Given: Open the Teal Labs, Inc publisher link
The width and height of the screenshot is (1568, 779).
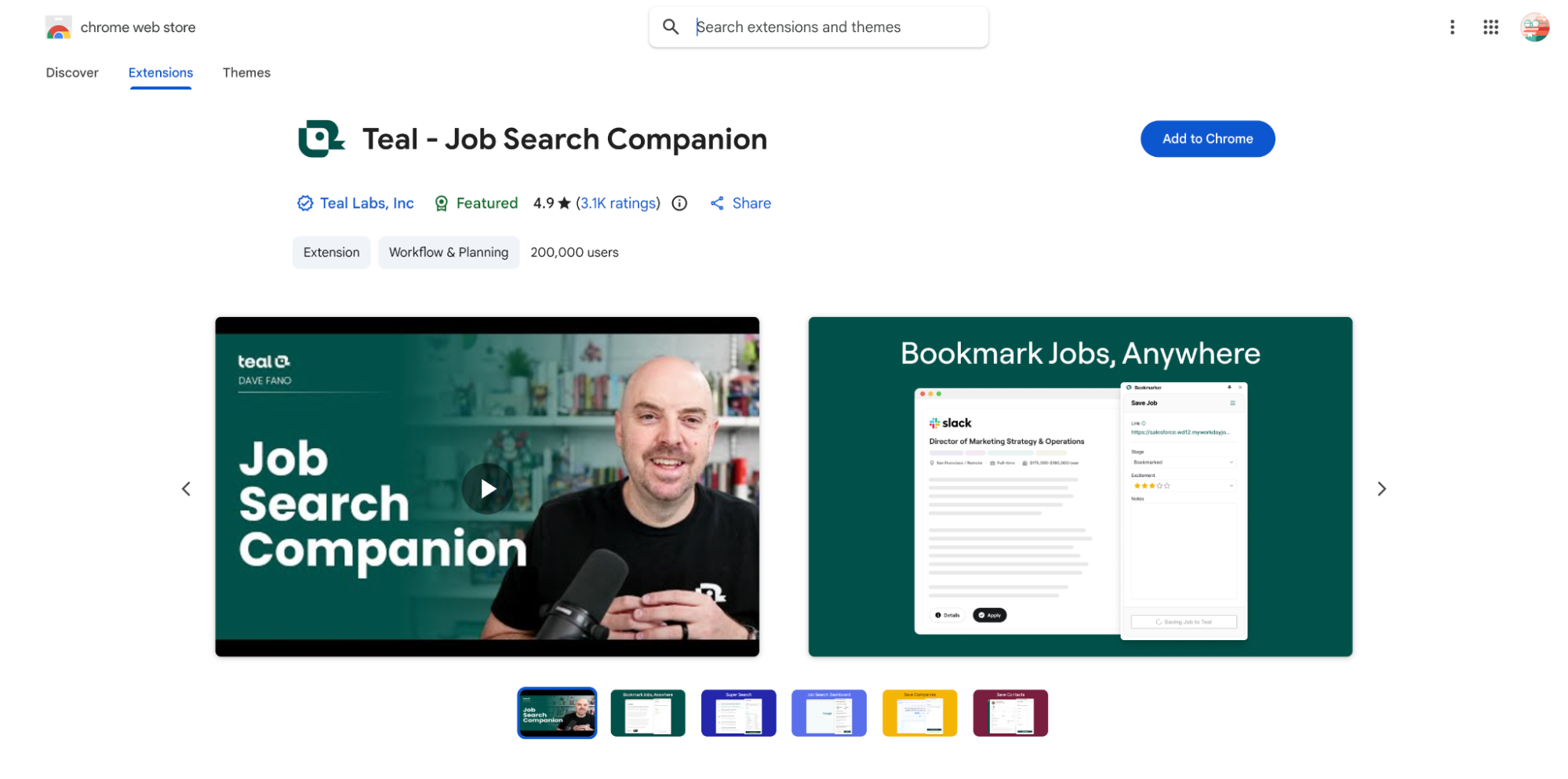Looking at the screenshot, I should point(366,203).
